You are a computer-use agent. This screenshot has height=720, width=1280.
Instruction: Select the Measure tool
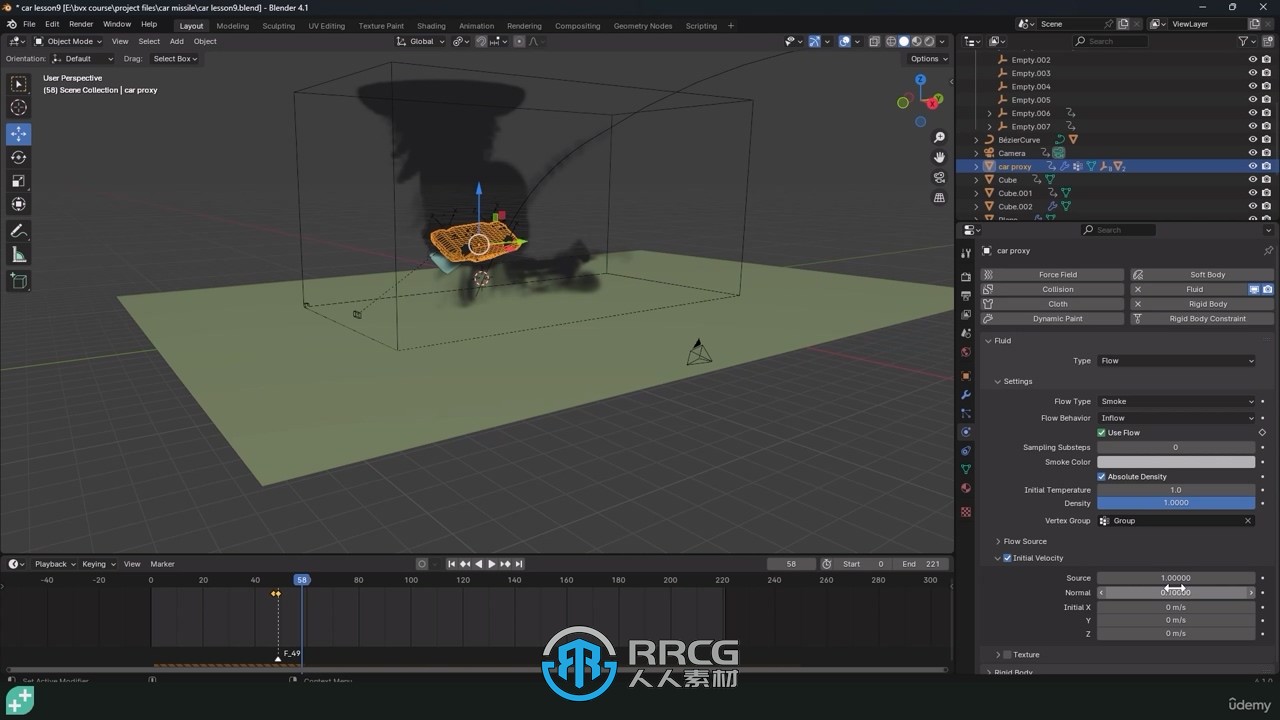tap(18, 255)
